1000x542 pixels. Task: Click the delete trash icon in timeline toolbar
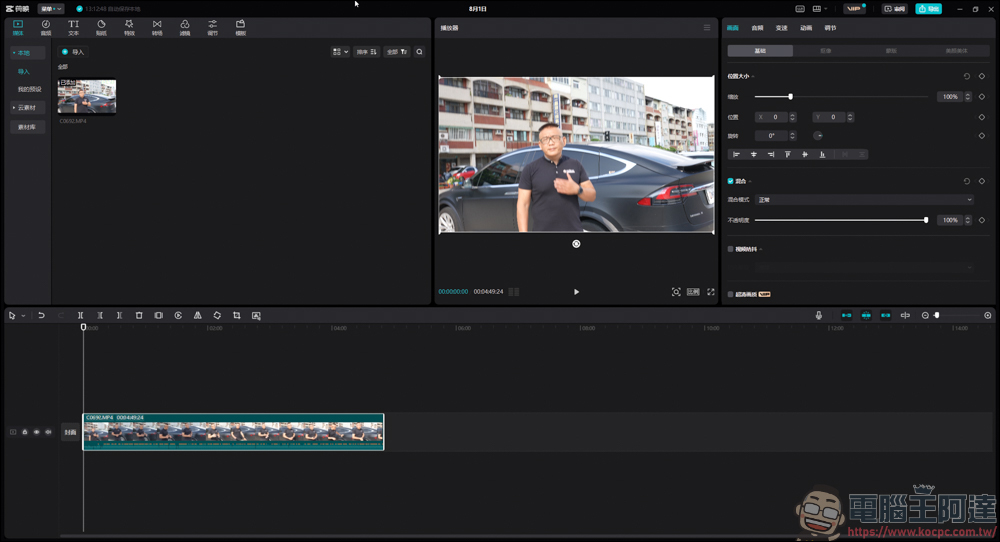pyautogui.click(x=139, y=315)
